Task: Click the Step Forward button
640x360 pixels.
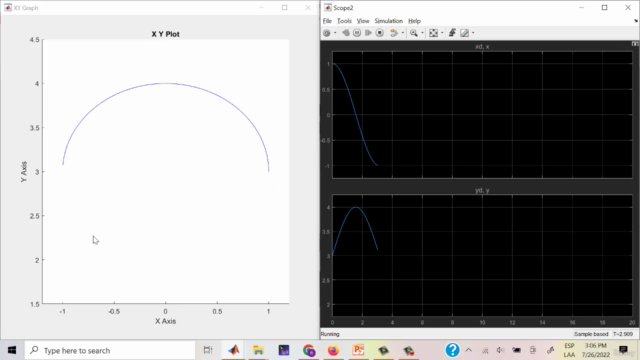Action: point(368,33)
